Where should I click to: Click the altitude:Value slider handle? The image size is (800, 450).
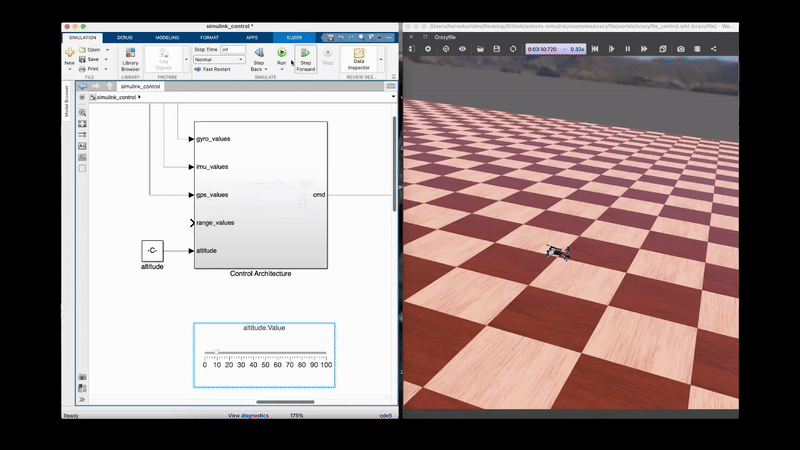(216, 352)
